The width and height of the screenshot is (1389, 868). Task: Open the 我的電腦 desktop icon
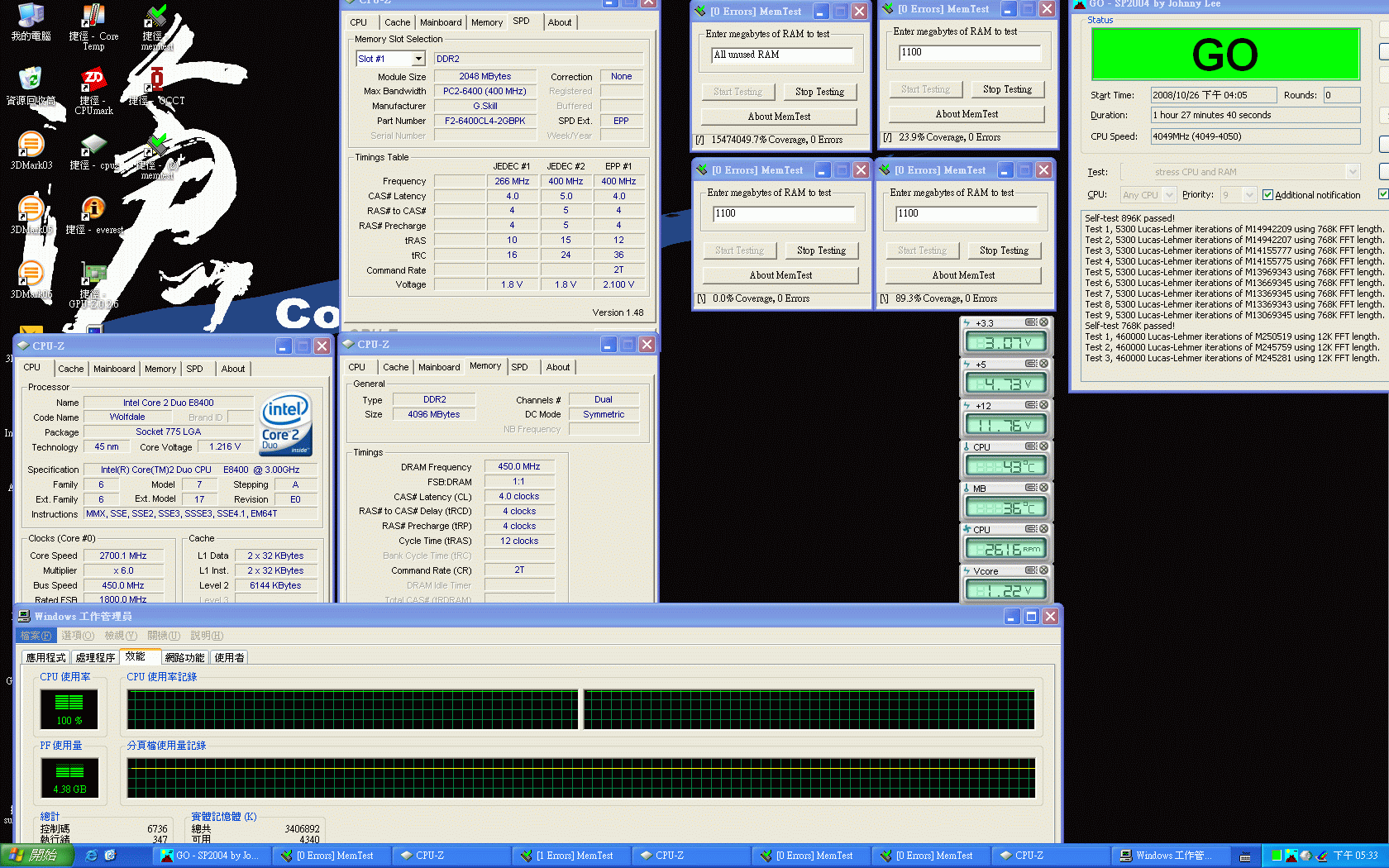coord(31,22)
